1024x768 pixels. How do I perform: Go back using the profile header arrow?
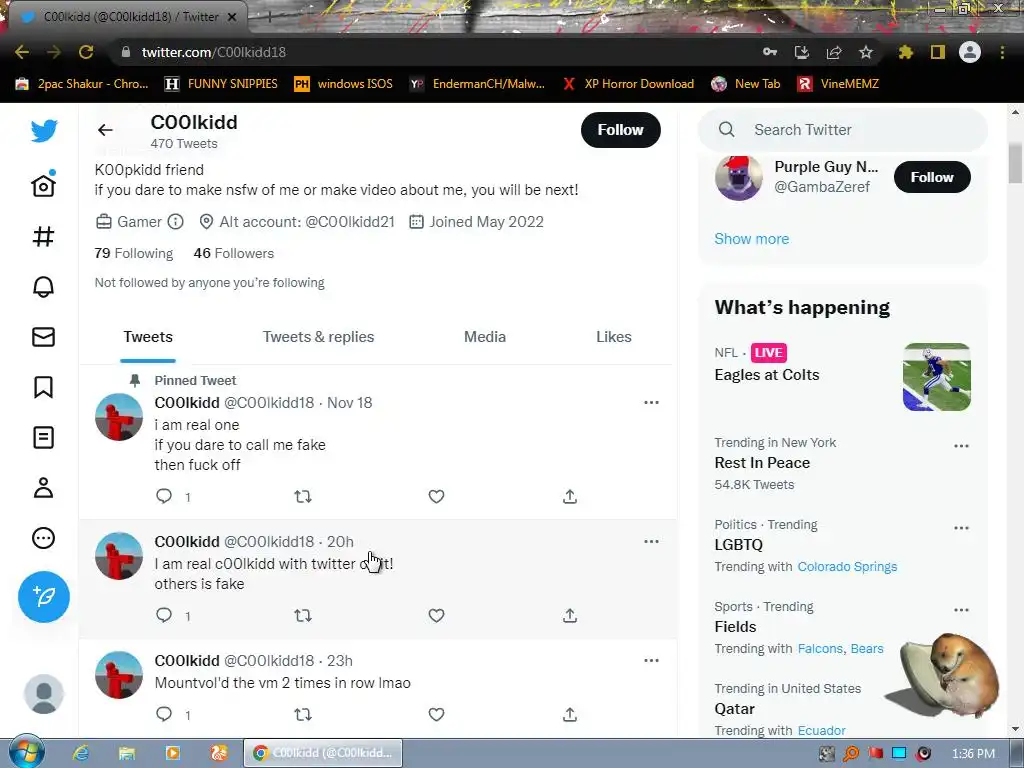click(x=105, y=130)
